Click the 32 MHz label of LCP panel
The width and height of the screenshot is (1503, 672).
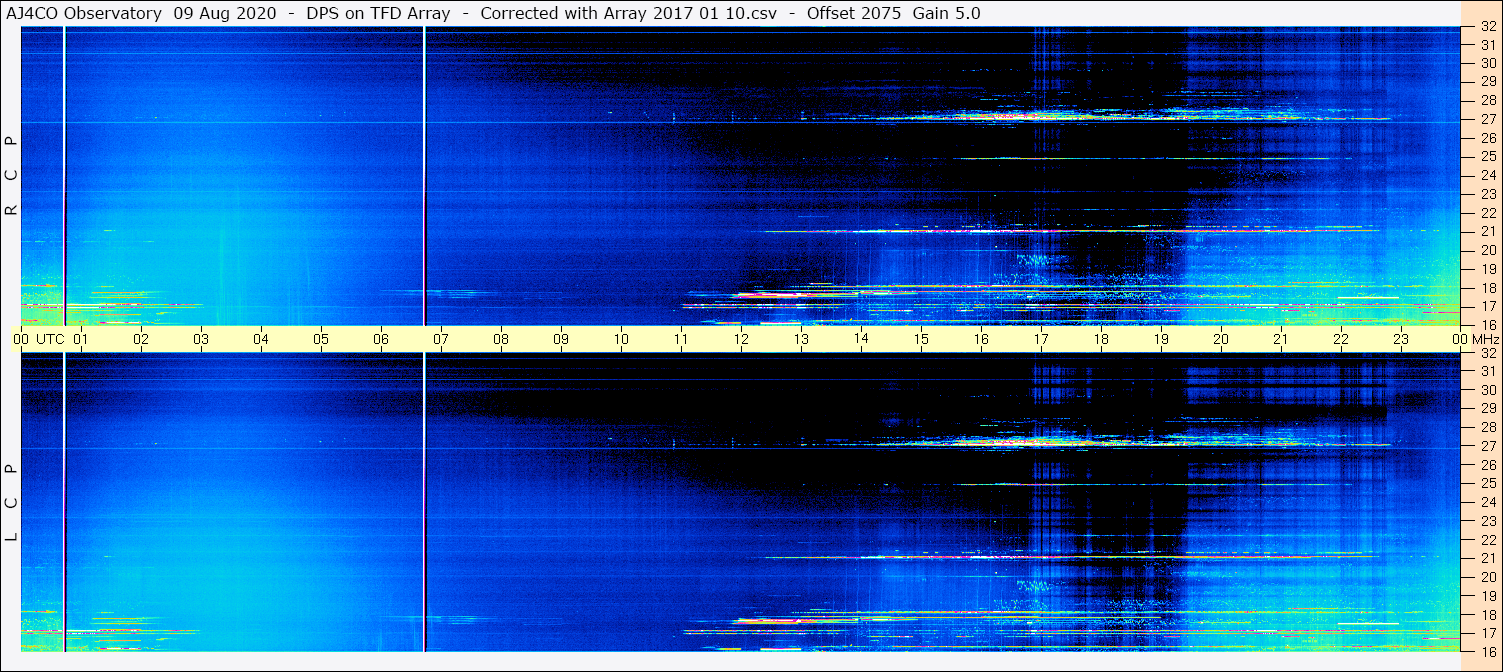point(1488,353)
